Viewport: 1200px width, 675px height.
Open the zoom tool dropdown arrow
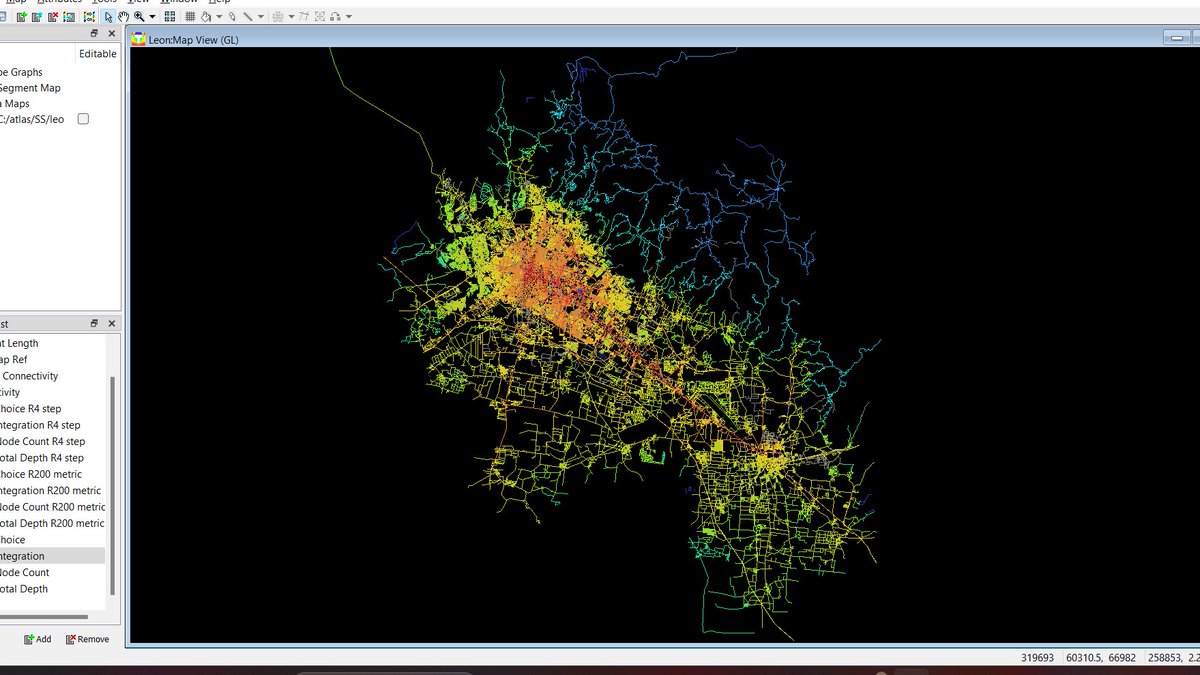point(152,17)
